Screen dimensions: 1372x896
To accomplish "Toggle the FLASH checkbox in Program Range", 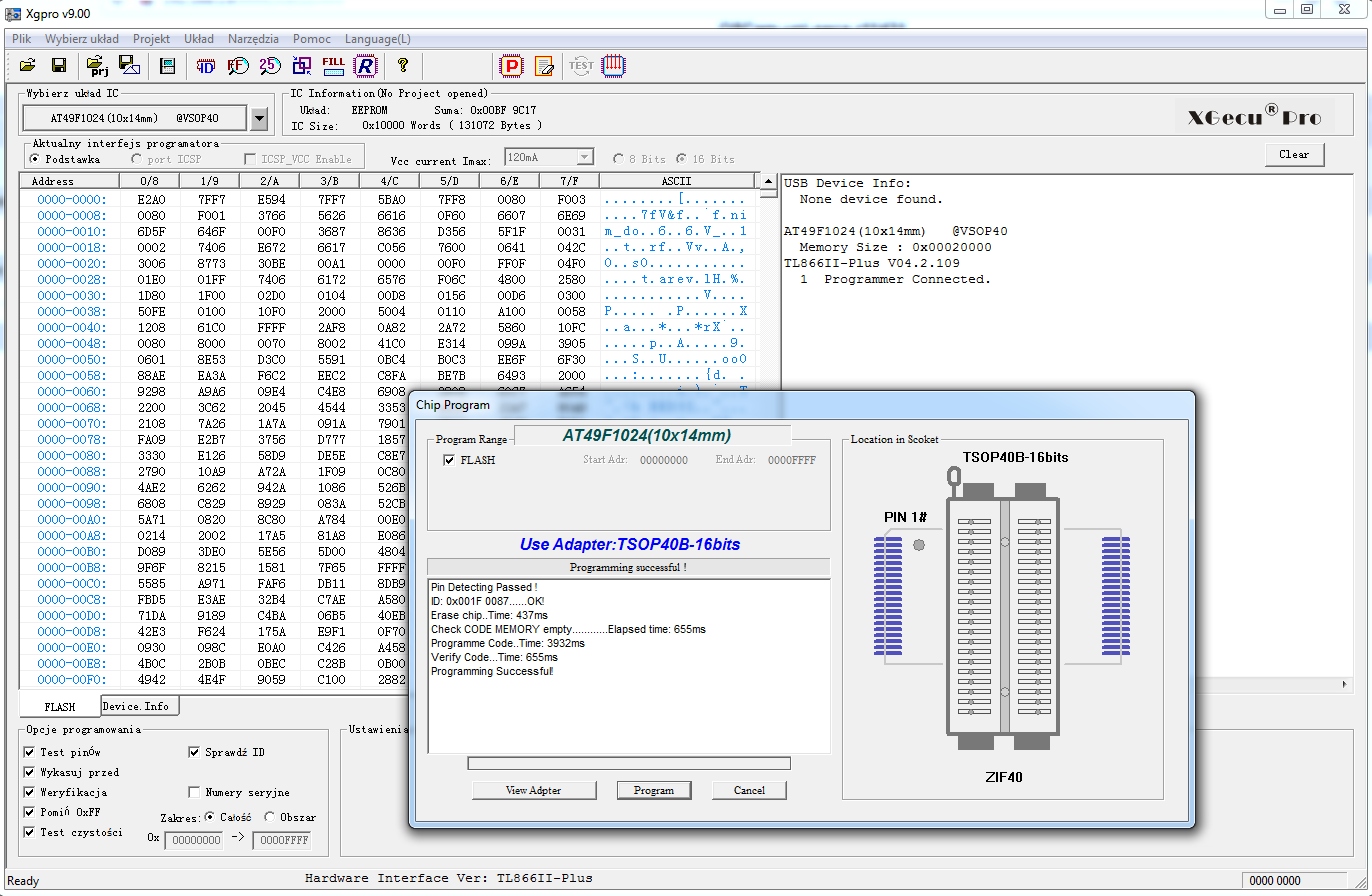I will (450, 460).
